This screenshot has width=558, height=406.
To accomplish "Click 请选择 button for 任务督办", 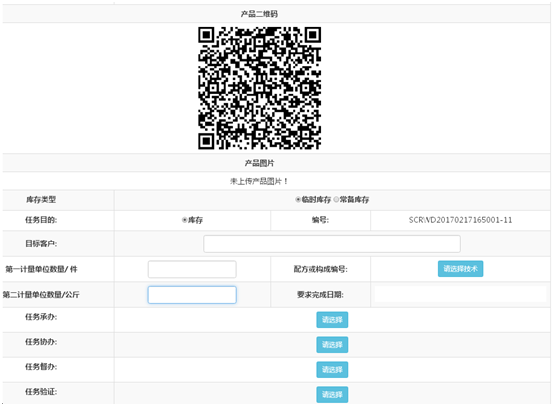I will click(332, 370).
